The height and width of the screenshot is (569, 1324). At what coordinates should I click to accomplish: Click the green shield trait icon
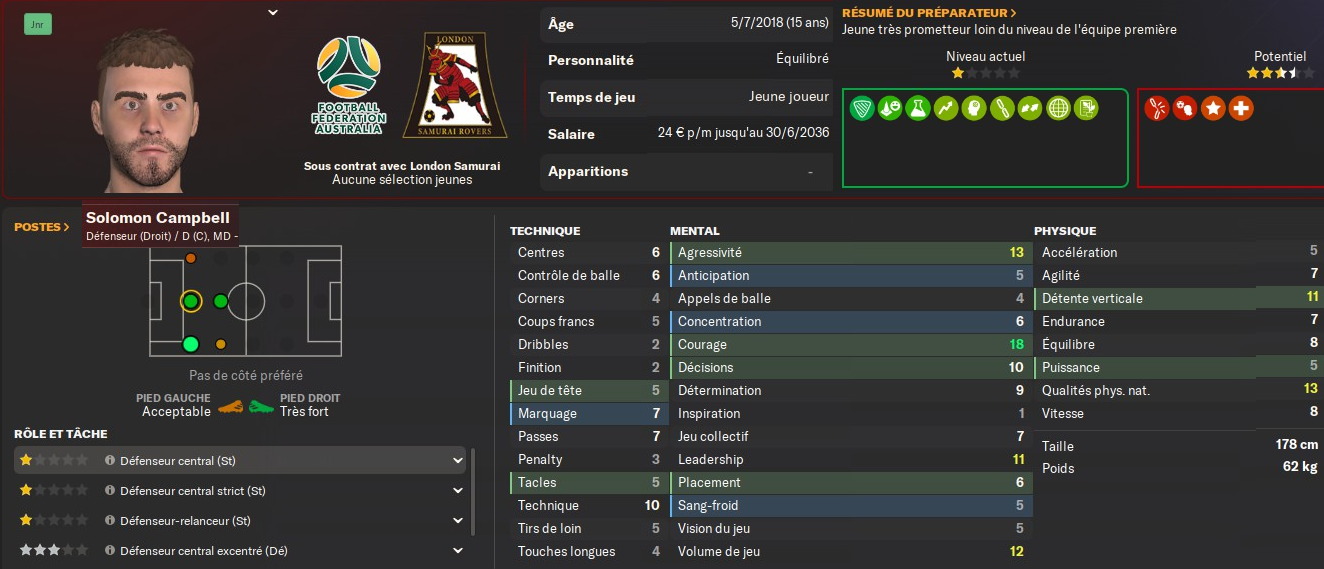[861, 108]
